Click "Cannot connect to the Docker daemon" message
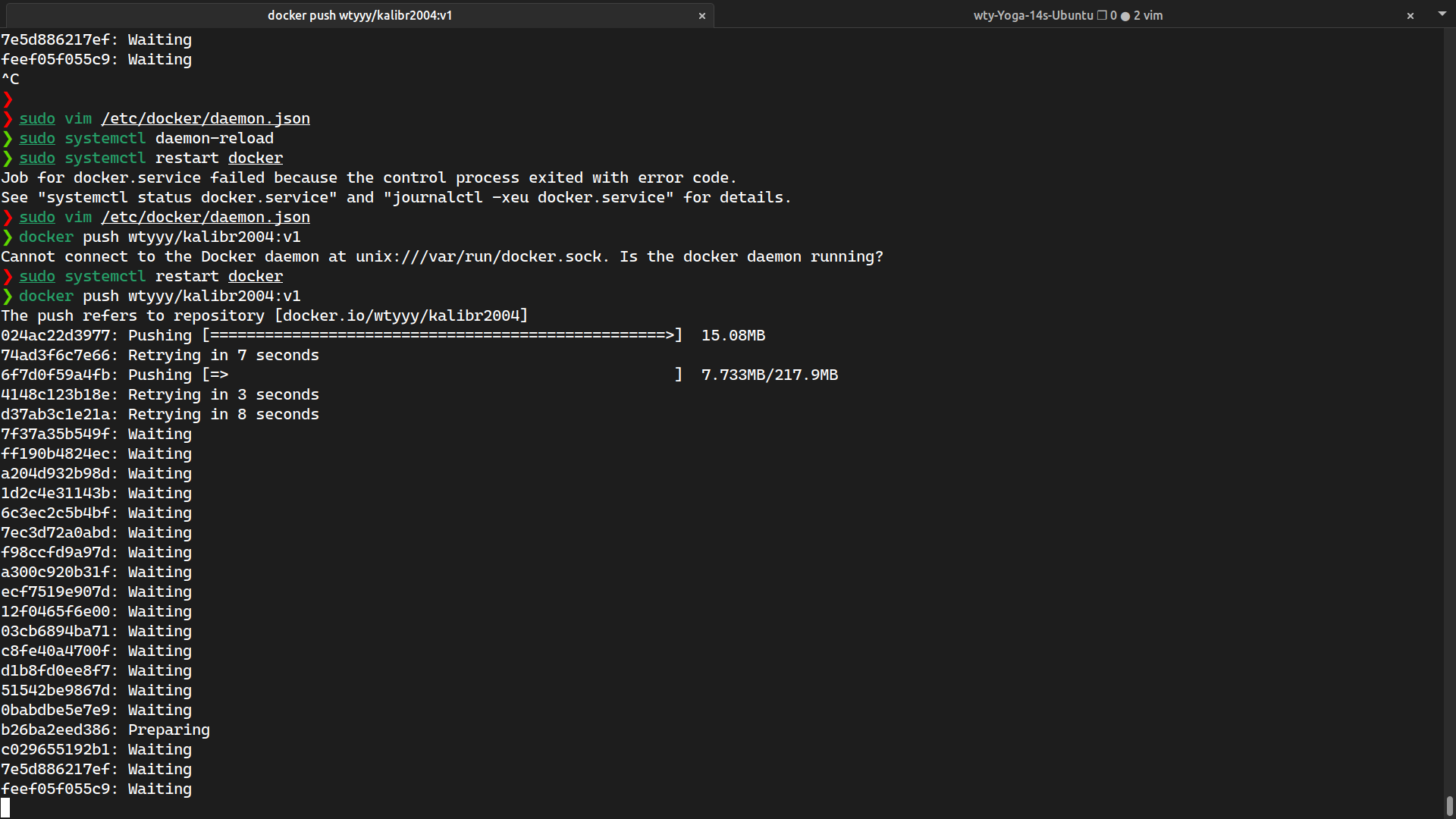Screen dimensions: 1456x819 click(442, 256)
